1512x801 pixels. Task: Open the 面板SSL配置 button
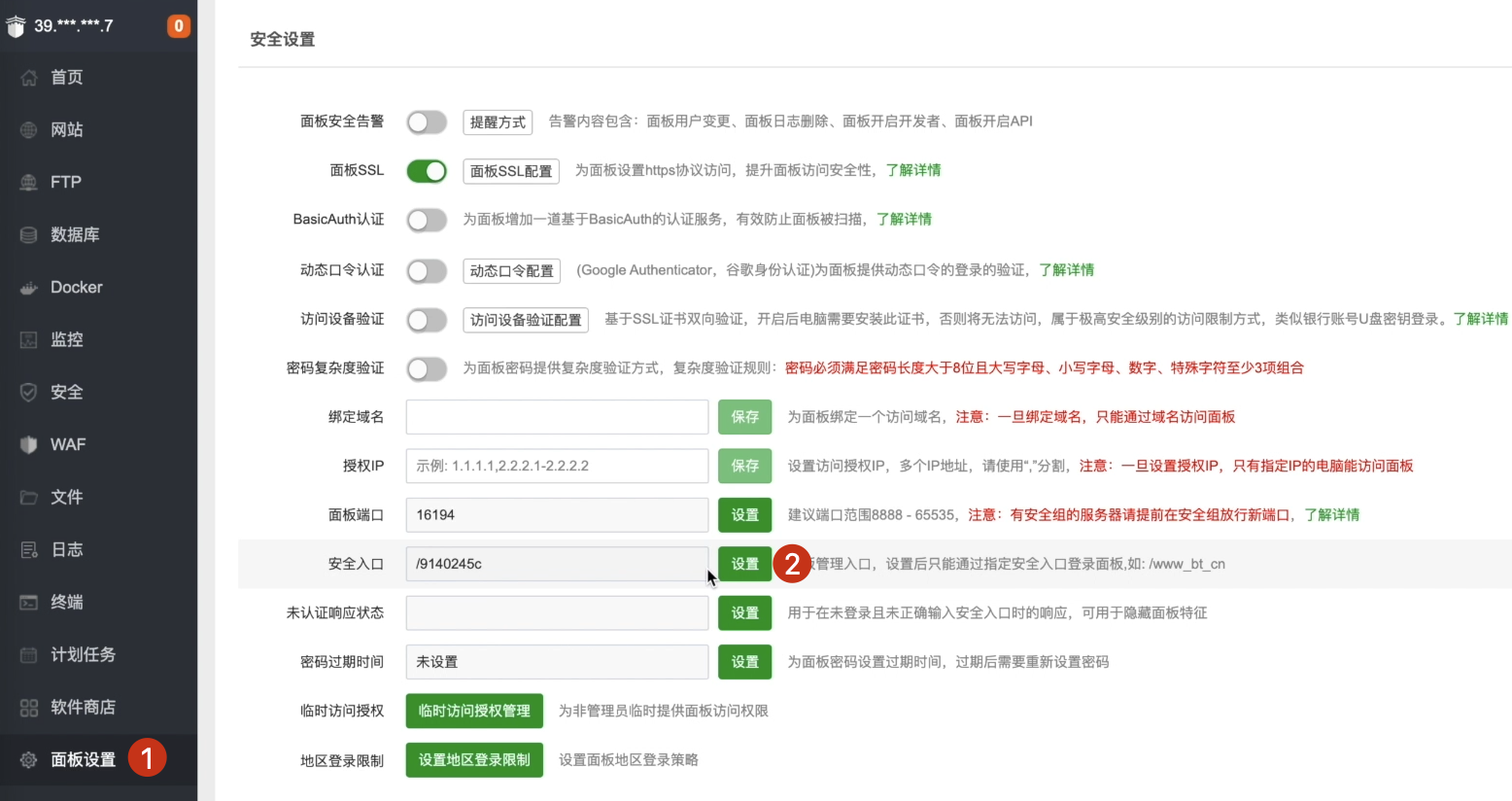[511, 171]
